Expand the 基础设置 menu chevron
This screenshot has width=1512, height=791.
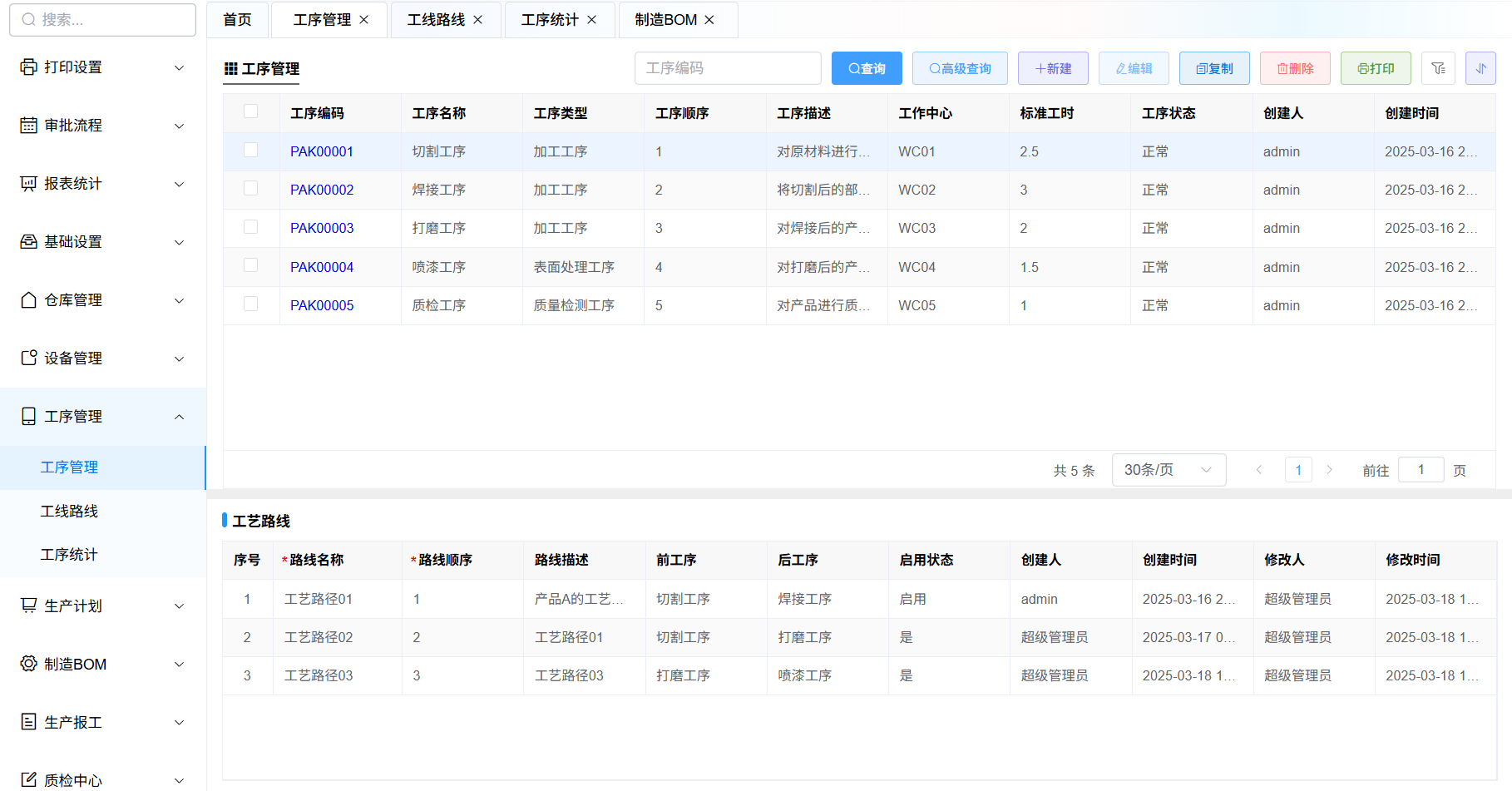pos(179,242)
